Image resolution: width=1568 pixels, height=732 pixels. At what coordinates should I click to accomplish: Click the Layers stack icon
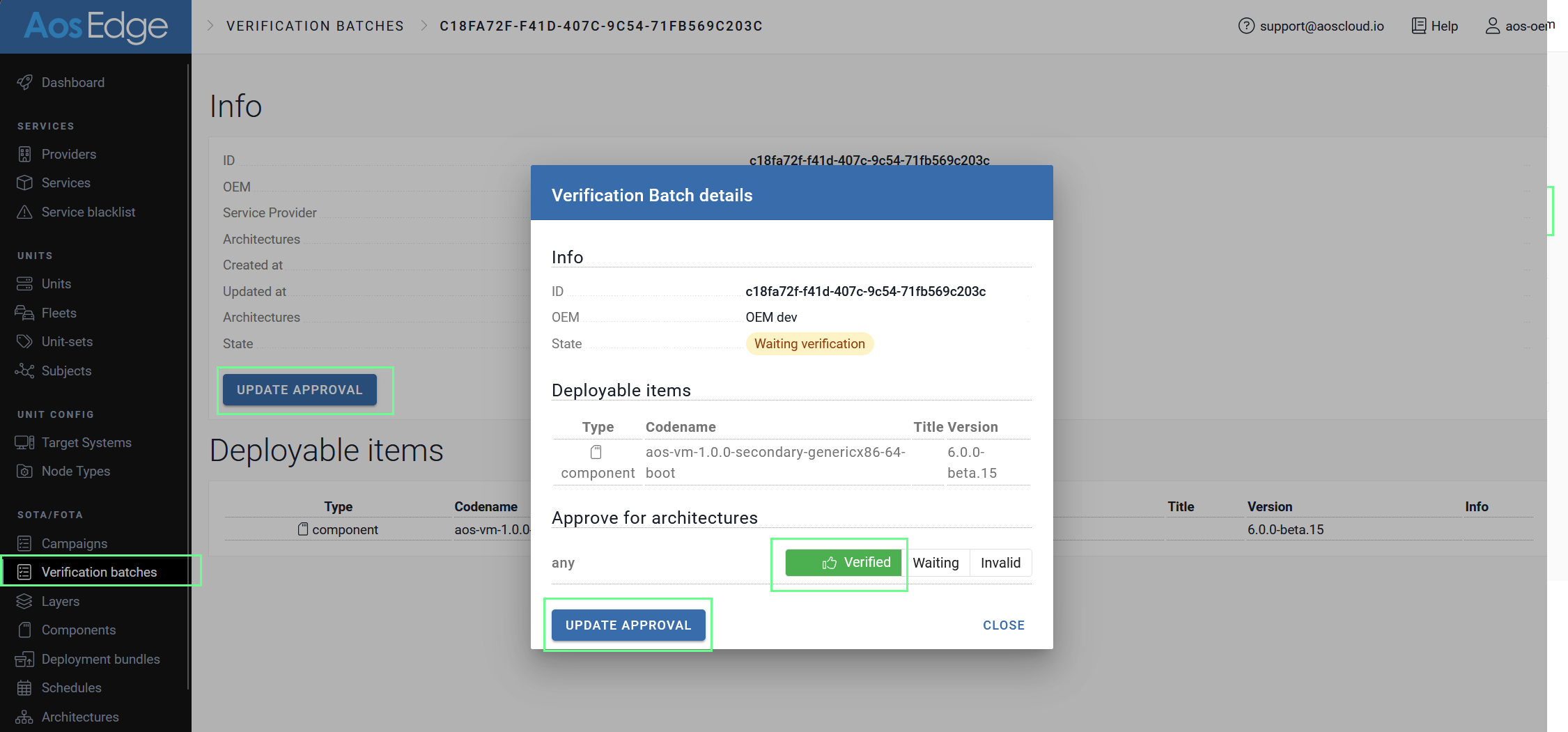pos(24,601)
